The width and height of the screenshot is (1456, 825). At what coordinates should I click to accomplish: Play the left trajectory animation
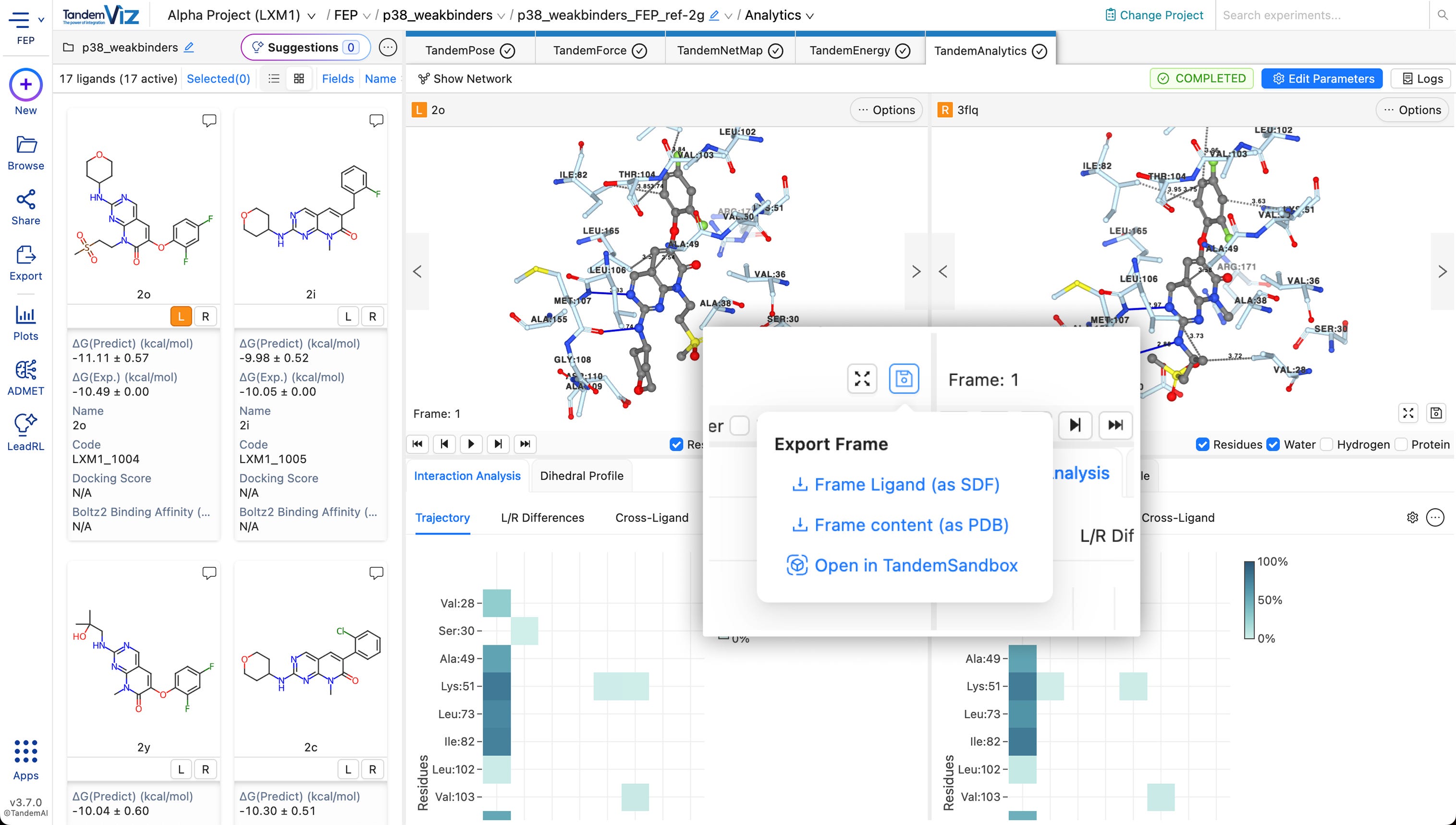coord(471,444)
